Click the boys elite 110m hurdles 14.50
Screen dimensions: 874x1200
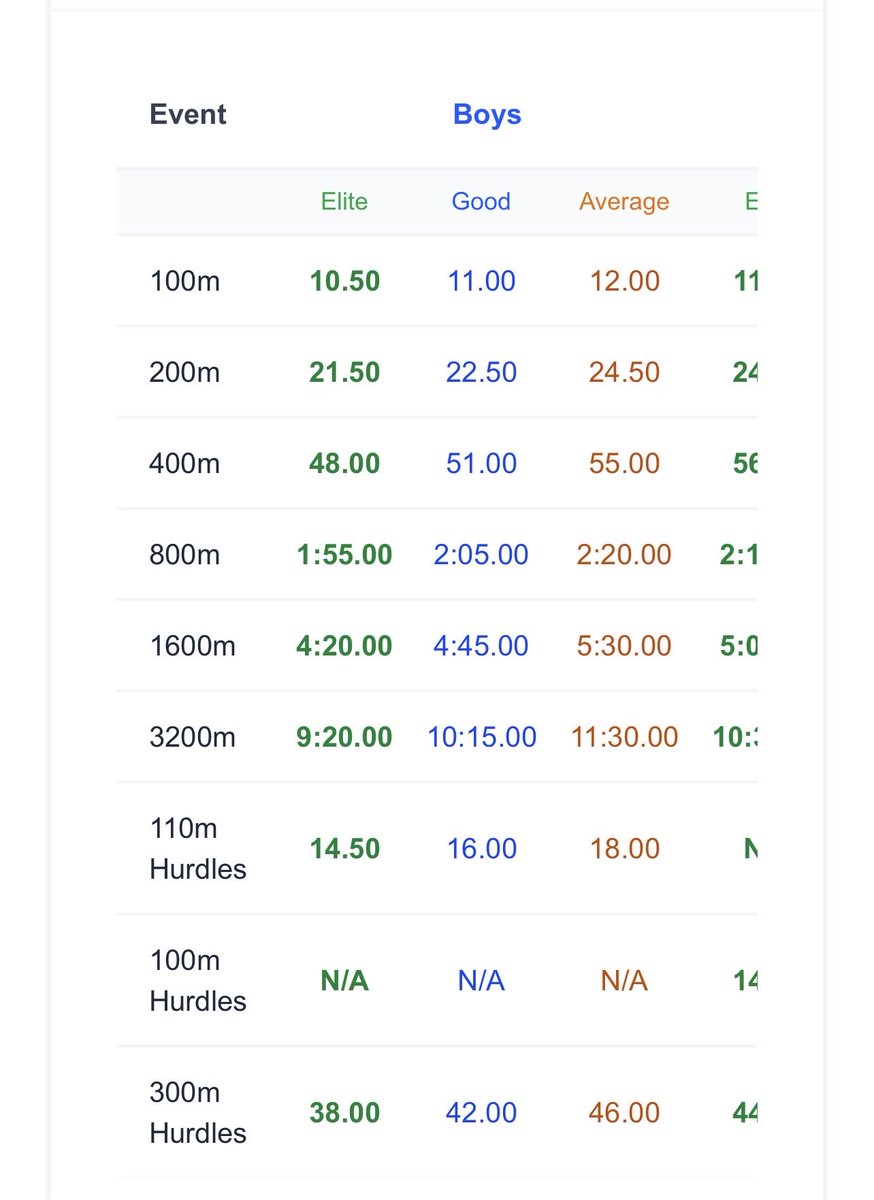pyautogui.click(x=345, y=848)
